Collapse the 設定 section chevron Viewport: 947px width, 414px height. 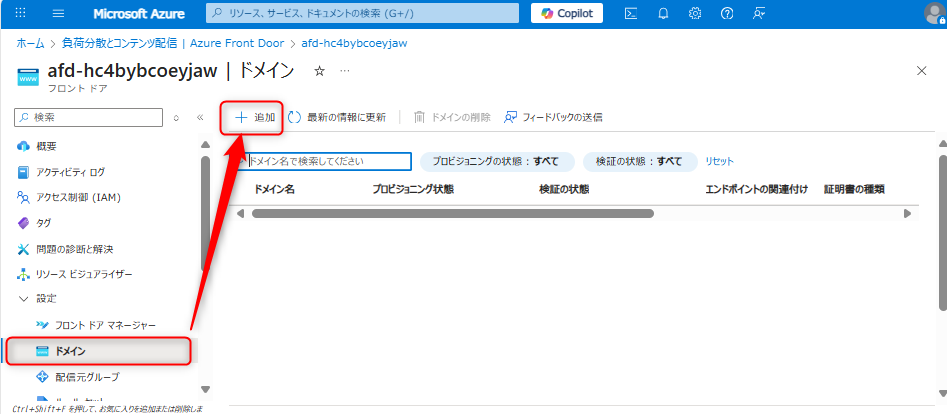[24, 299]
